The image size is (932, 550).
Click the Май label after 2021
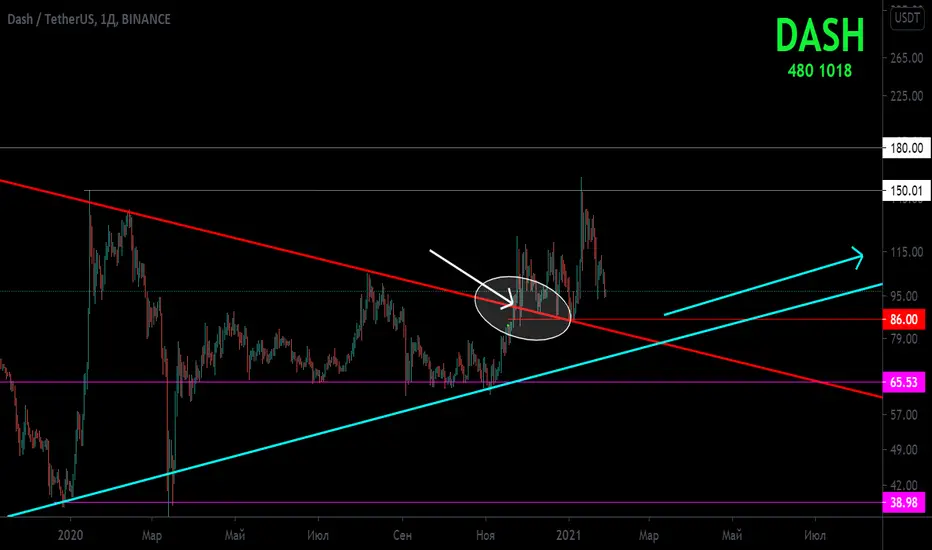tap(732, 535)
